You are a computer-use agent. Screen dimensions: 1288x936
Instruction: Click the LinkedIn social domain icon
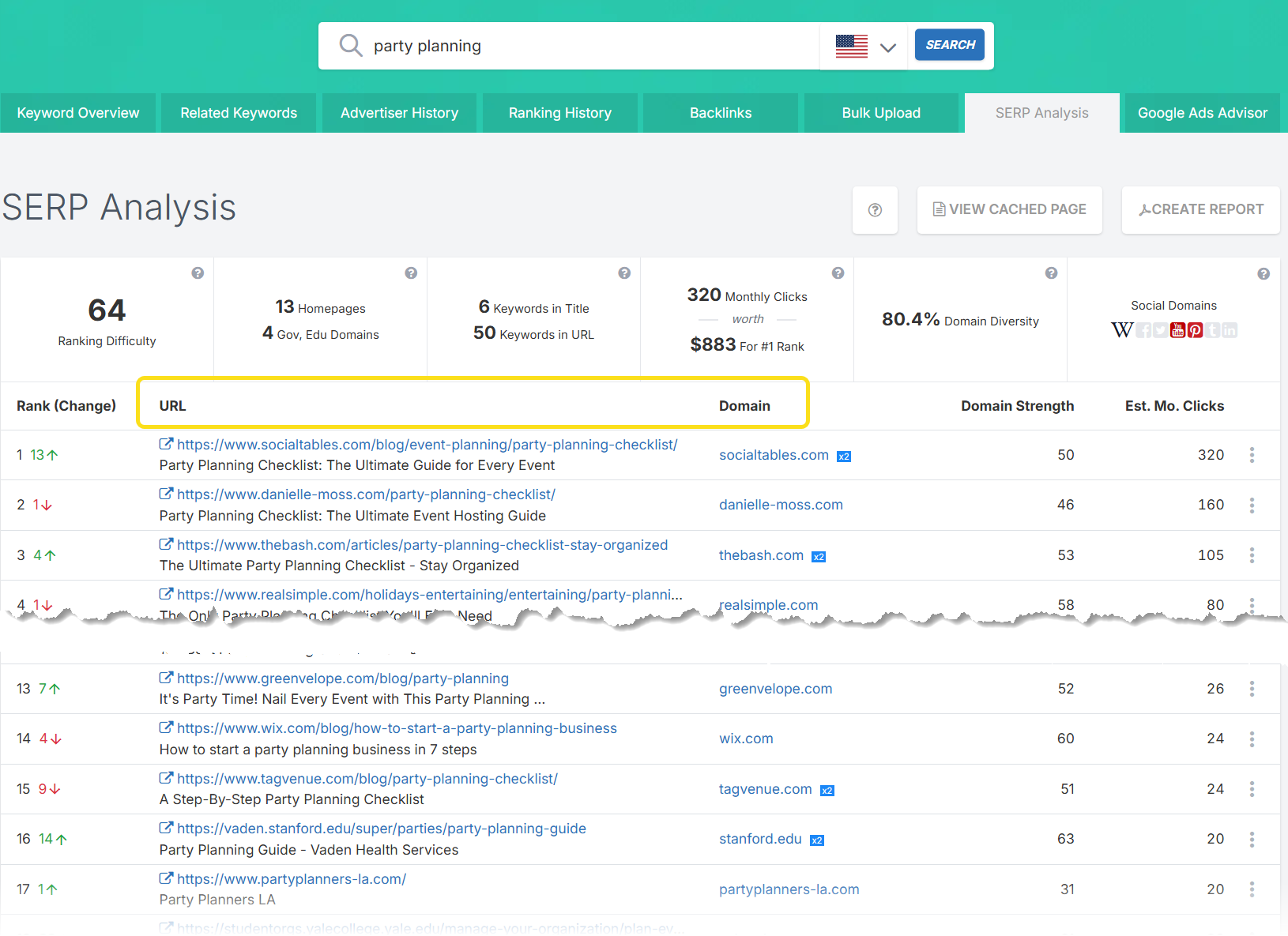pyautogui.click(x=1230, y=330)
